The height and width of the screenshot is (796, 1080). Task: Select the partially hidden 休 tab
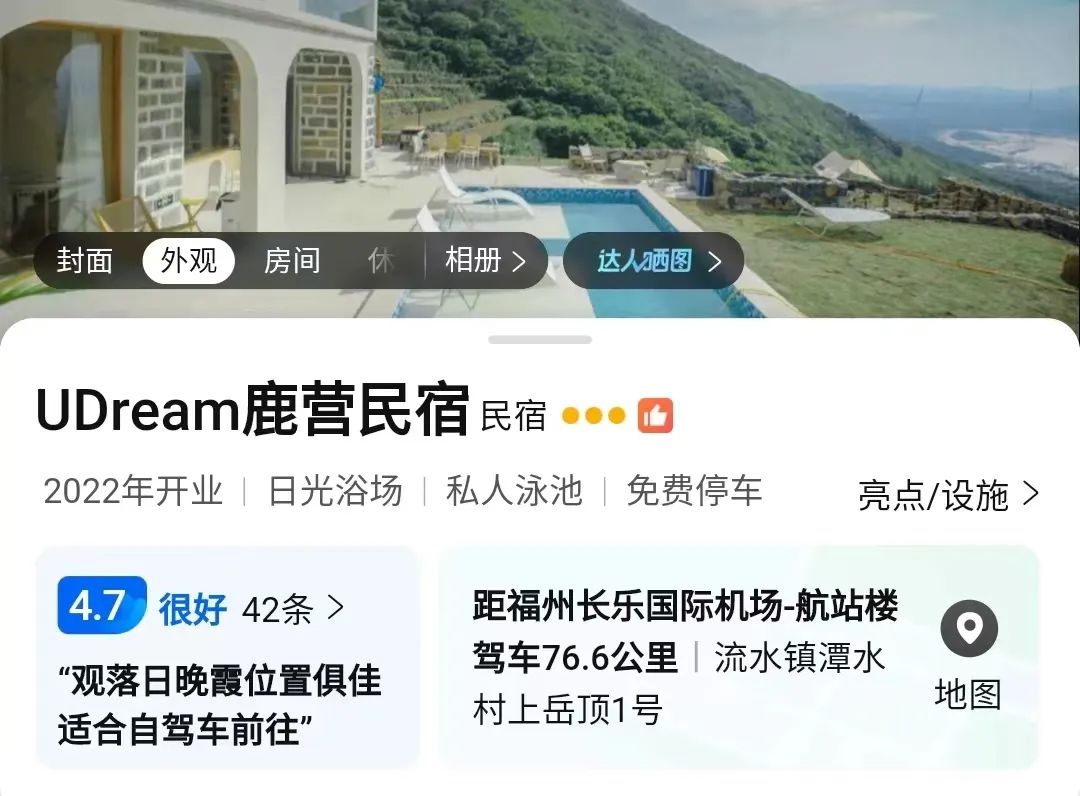click(x=381, y=261)
